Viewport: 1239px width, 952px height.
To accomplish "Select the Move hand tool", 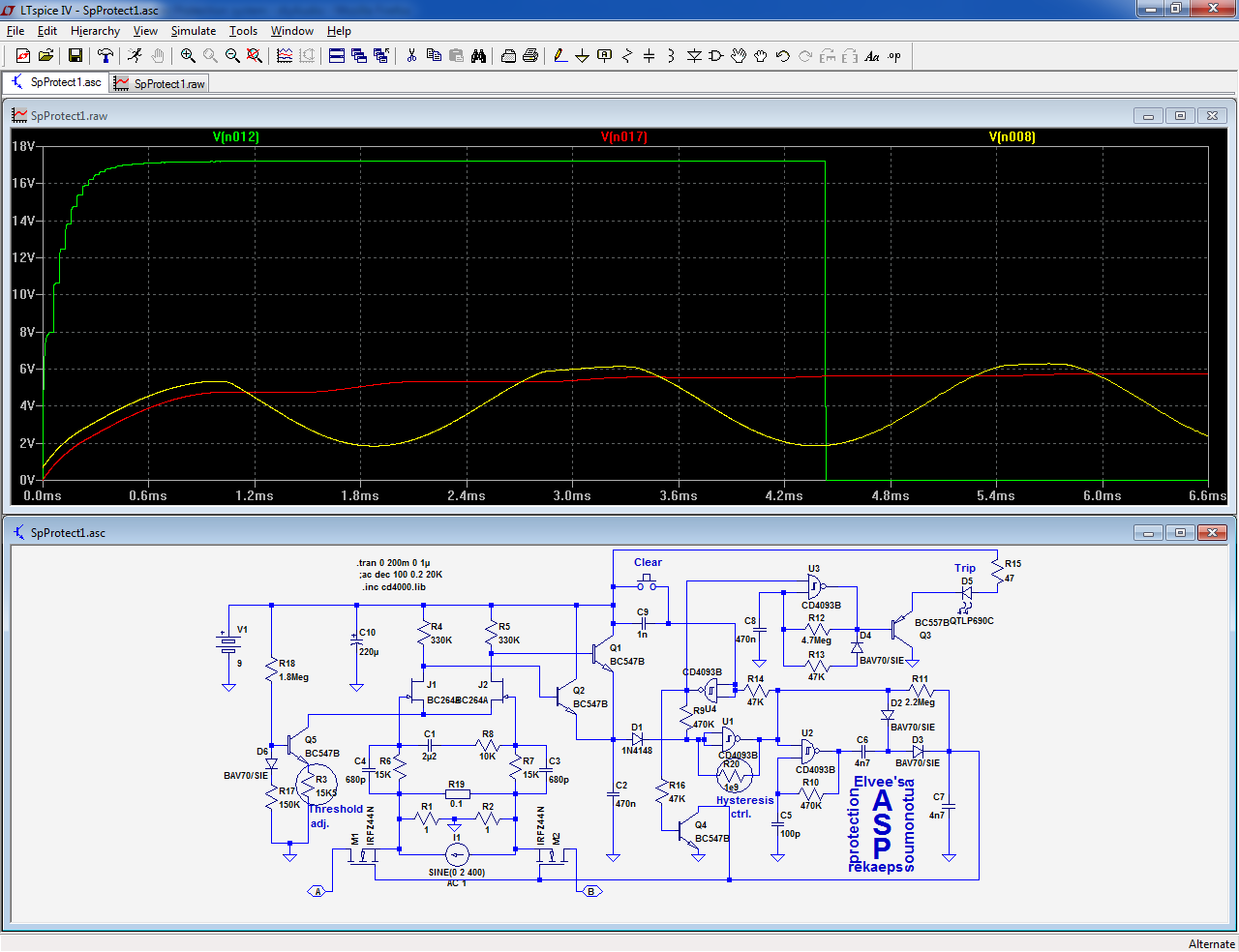I will pyautogui.click(x=739, y=56).
